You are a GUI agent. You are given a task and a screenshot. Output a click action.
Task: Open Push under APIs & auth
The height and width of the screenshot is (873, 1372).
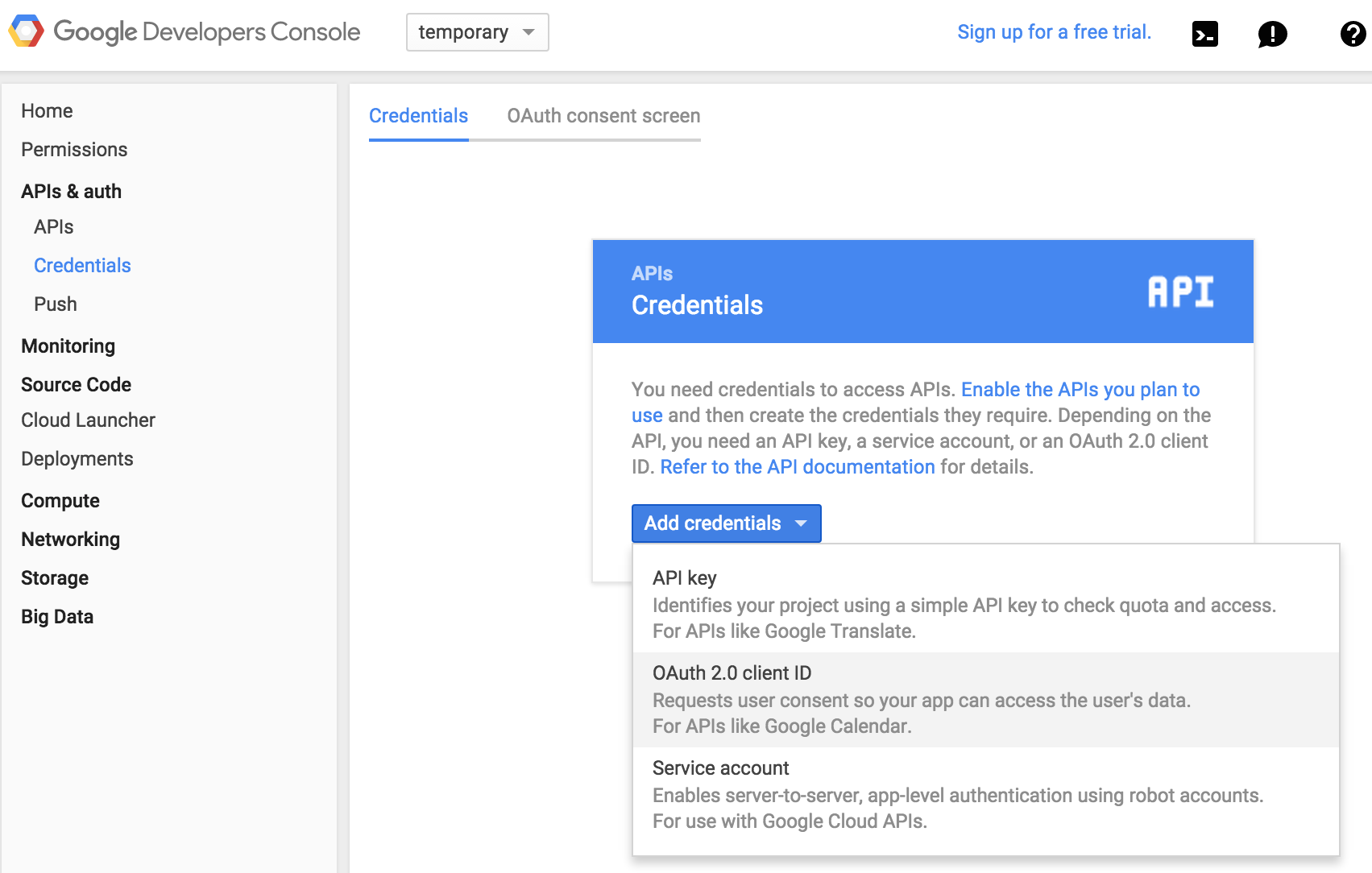point(56,304)
